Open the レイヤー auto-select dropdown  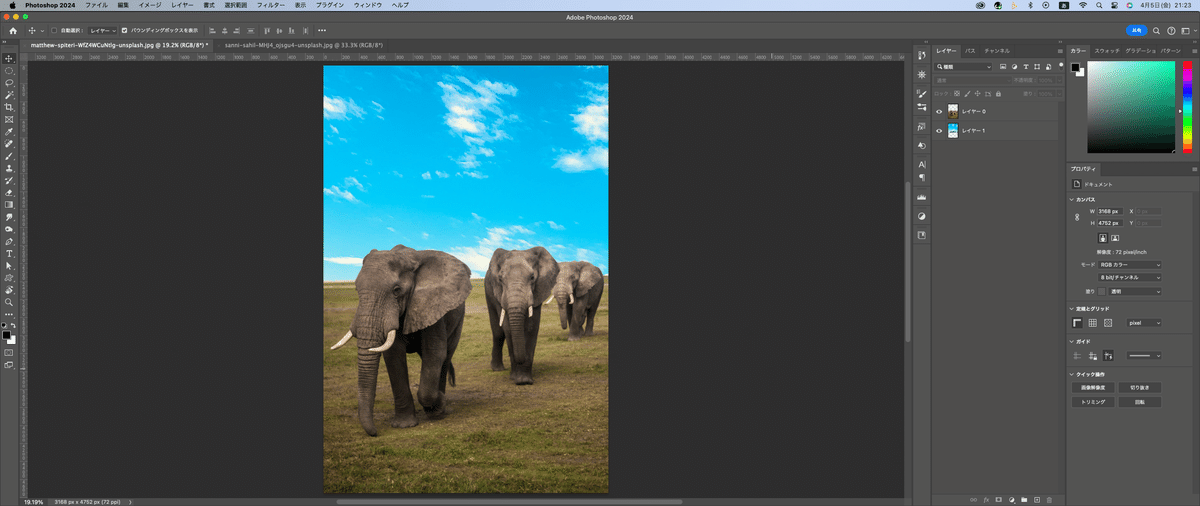[102, 31]
